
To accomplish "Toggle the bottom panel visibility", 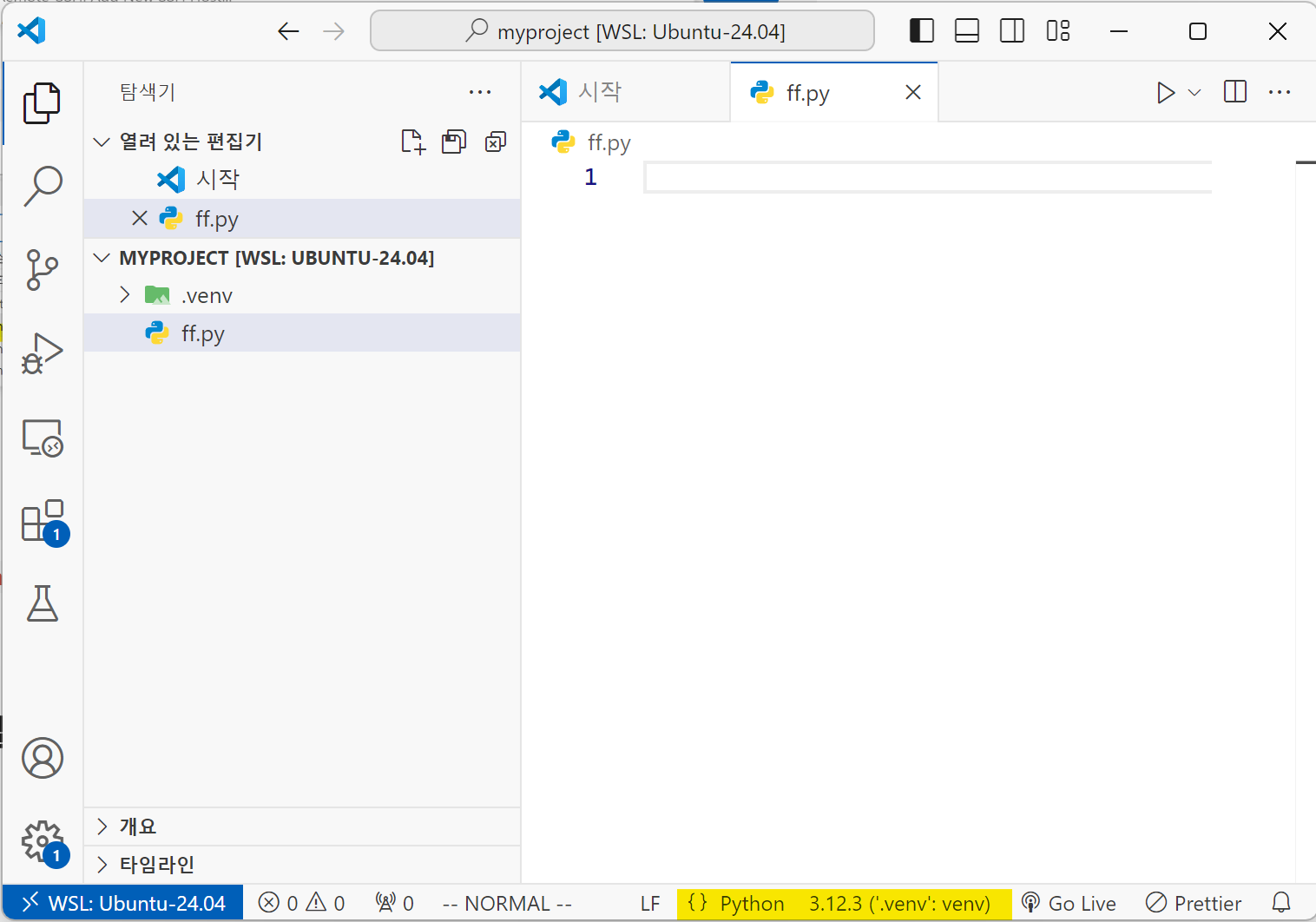I will tap(966, 31).
